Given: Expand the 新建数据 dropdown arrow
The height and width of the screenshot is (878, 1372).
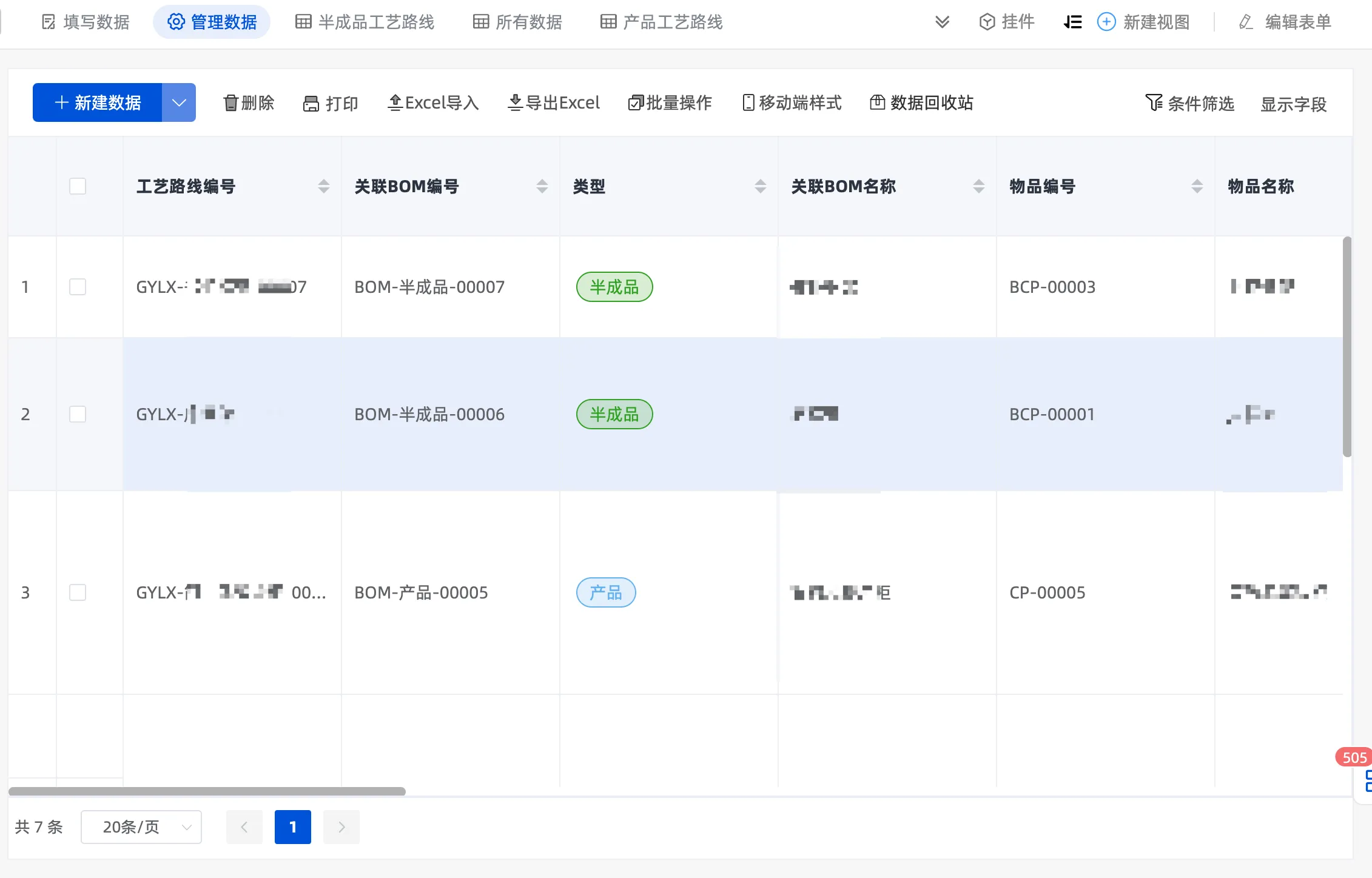Looking at the screenshot, I should click(x=179, y=102).
